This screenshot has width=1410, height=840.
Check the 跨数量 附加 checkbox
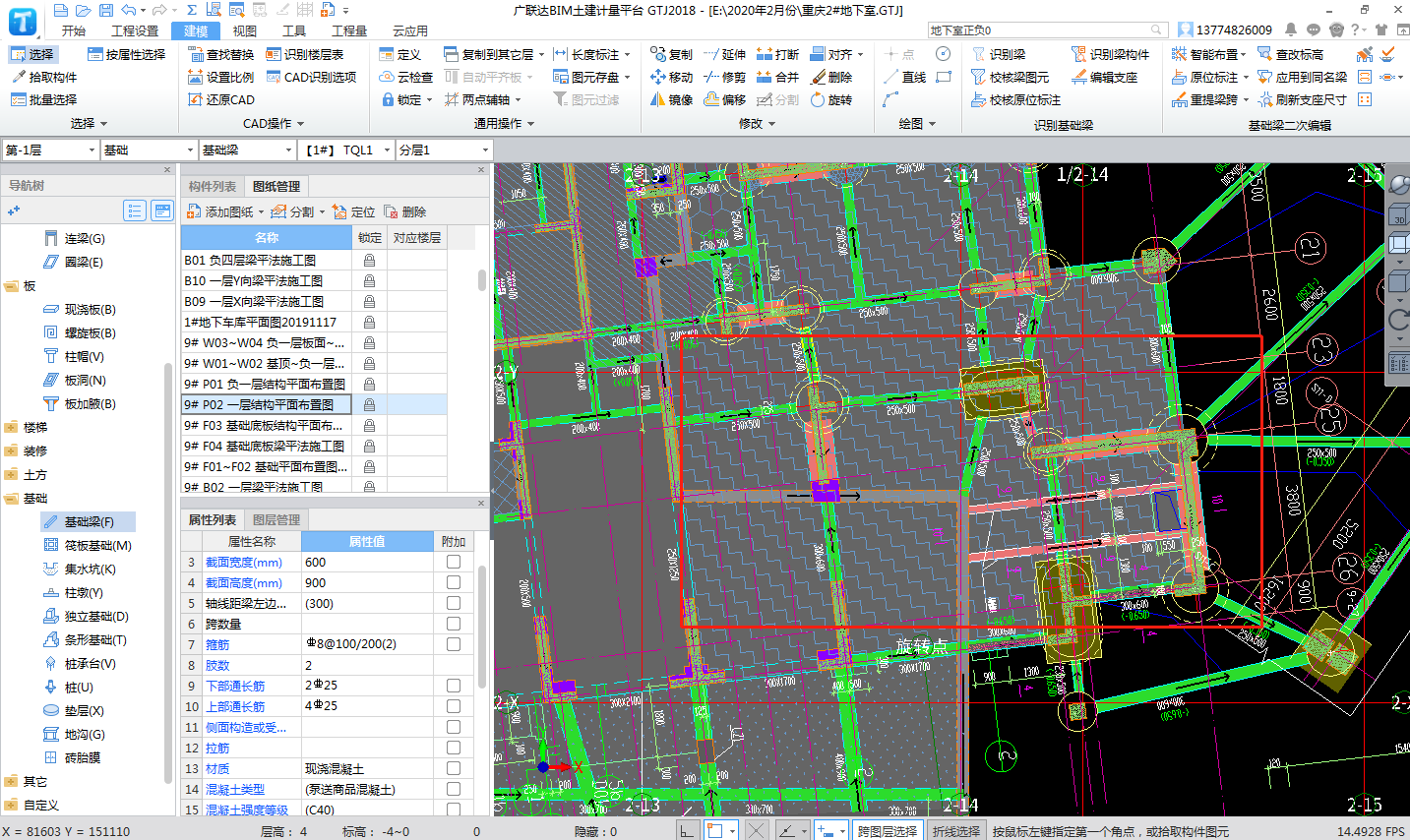click(x=454, y=624)
